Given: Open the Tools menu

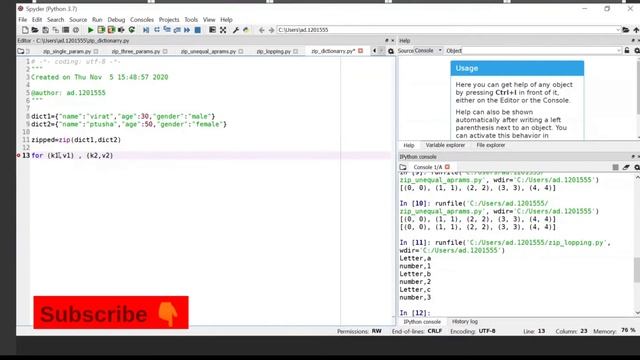Looking at the screenshot, I should point(191,20).
